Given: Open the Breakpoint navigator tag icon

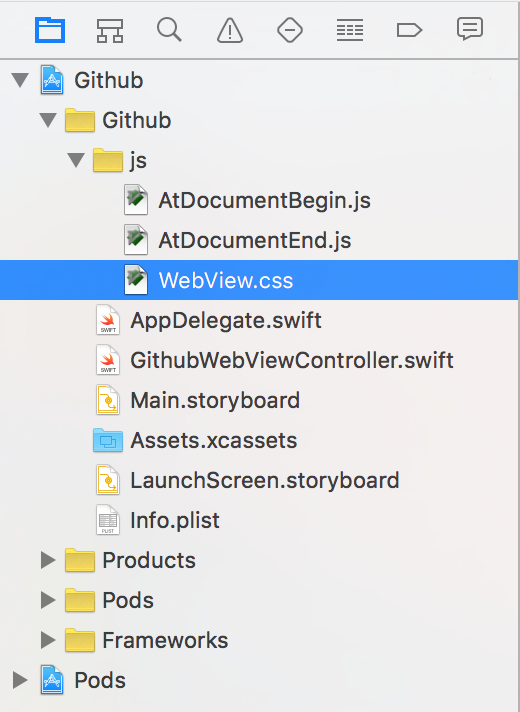Looking at the screenshot, I should pyautogui.click(x=409, y=30).
